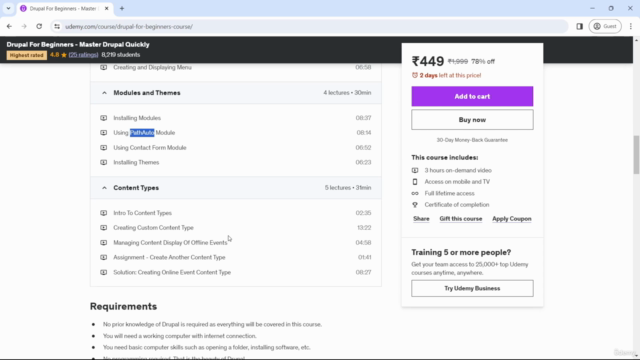Click the highlighted PathAuto text
The width and height of the screenshot is (640, 360).
pyautogui.click(x=142, y=133)
